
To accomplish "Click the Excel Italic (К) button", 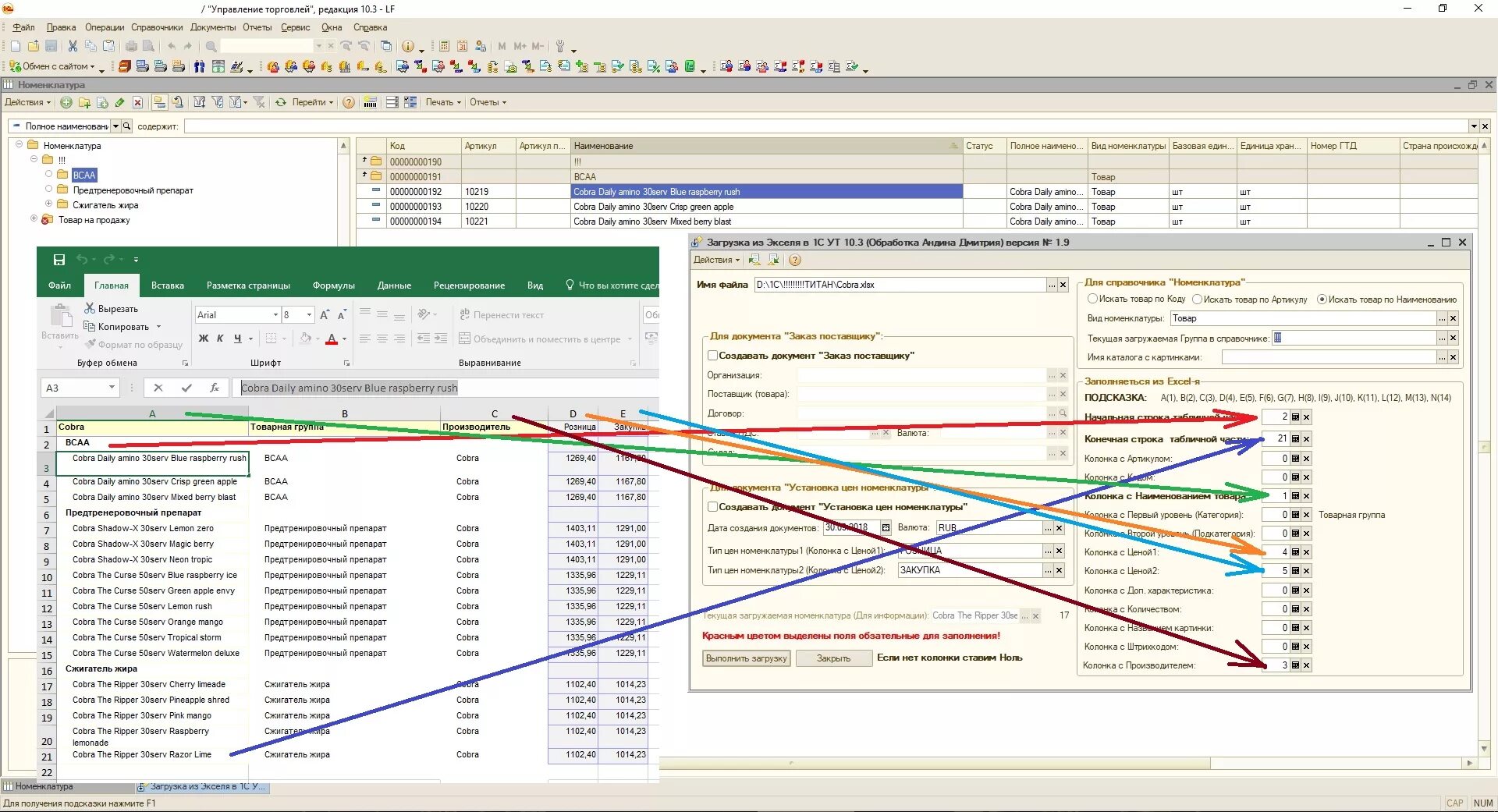I will click(220, 339).
